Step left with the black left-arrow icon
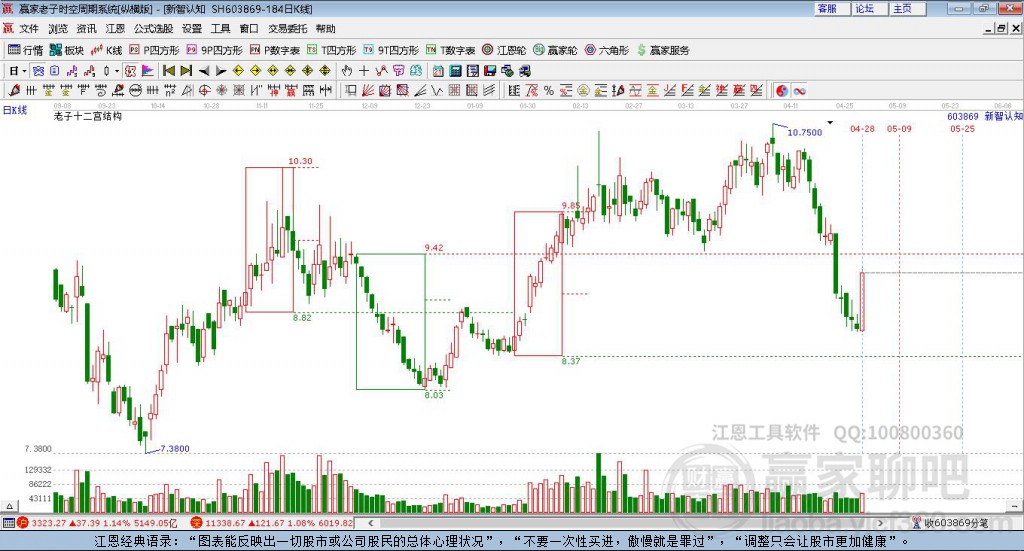This screenshot has width=1024, height=551. tap(204, 71)
